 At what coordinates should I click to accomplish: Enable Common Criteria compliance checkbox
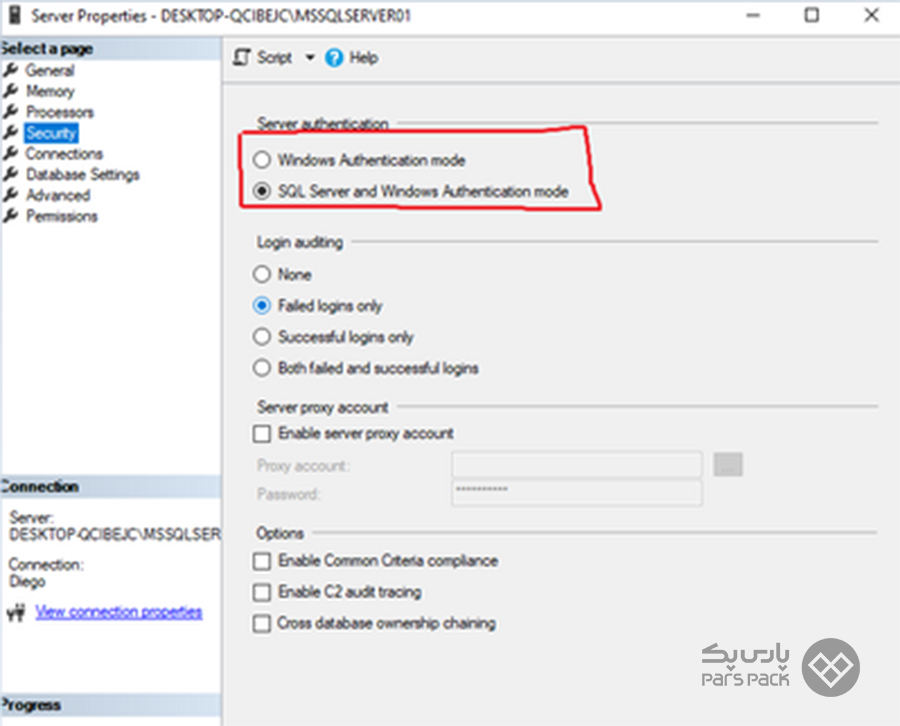coord(262,561)
